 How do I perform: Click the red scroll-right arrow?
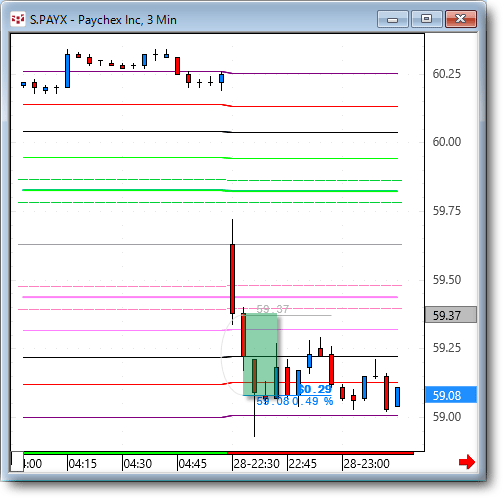click(467, 462)
